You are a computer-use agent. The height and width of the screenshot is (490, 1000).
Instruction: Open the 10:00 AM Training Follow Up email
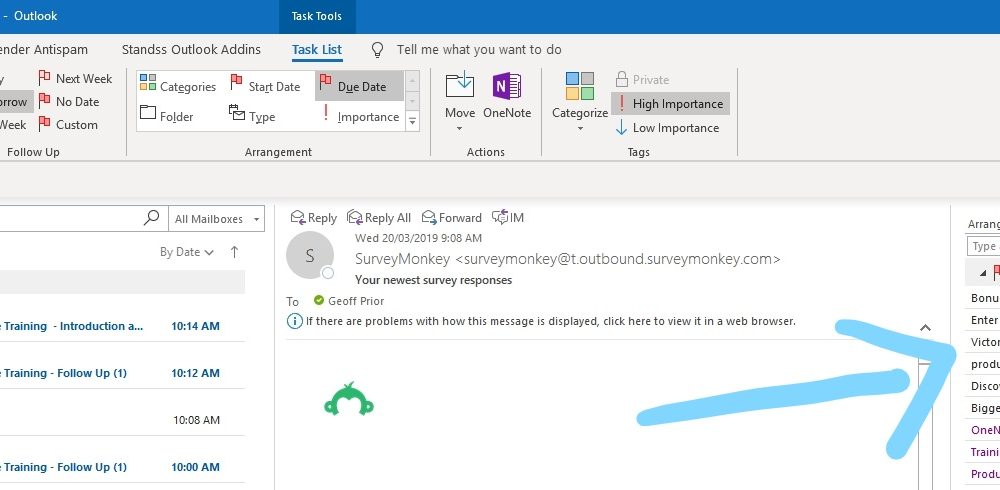pos(122,467)
